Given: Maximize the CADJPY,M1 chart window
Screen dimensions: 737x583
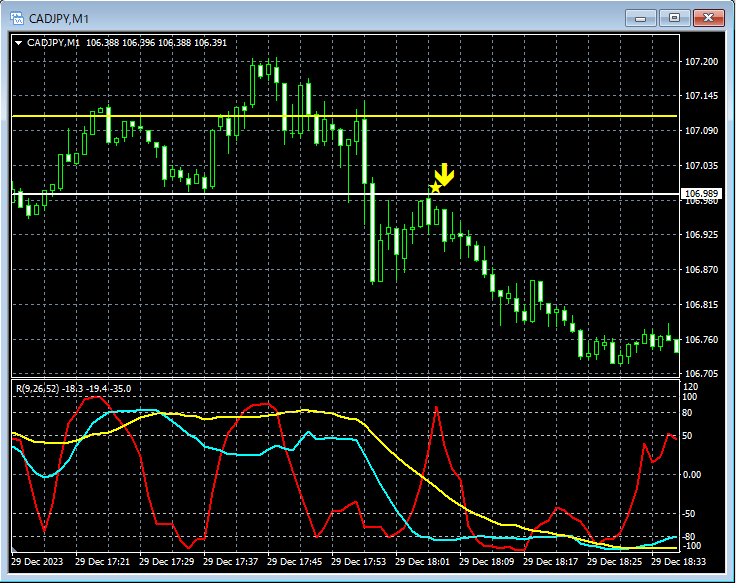Looking at the screenshot, I should click(674, 18).
